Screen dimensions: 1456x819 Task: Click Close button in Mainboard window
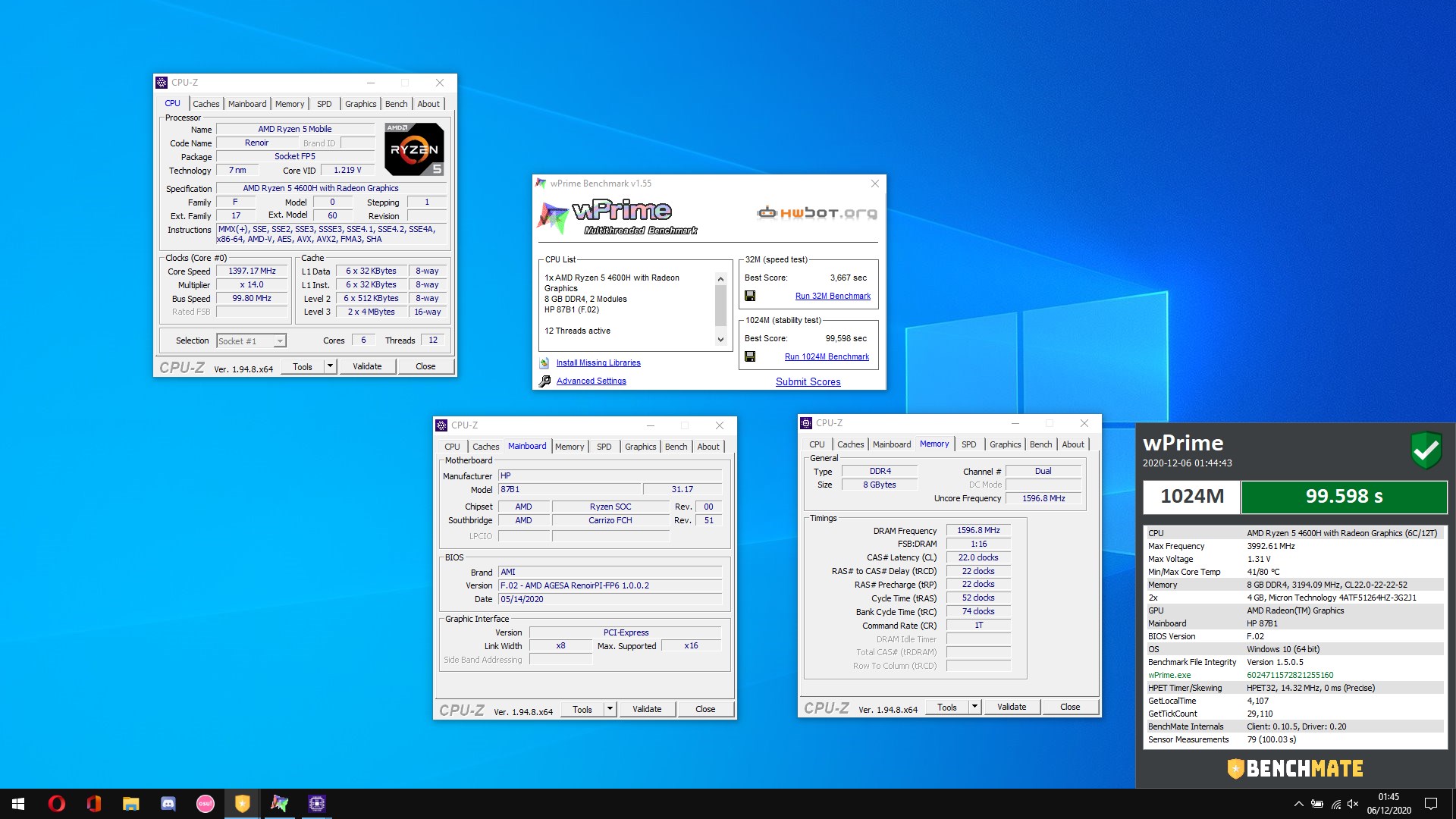pos(705,709)
